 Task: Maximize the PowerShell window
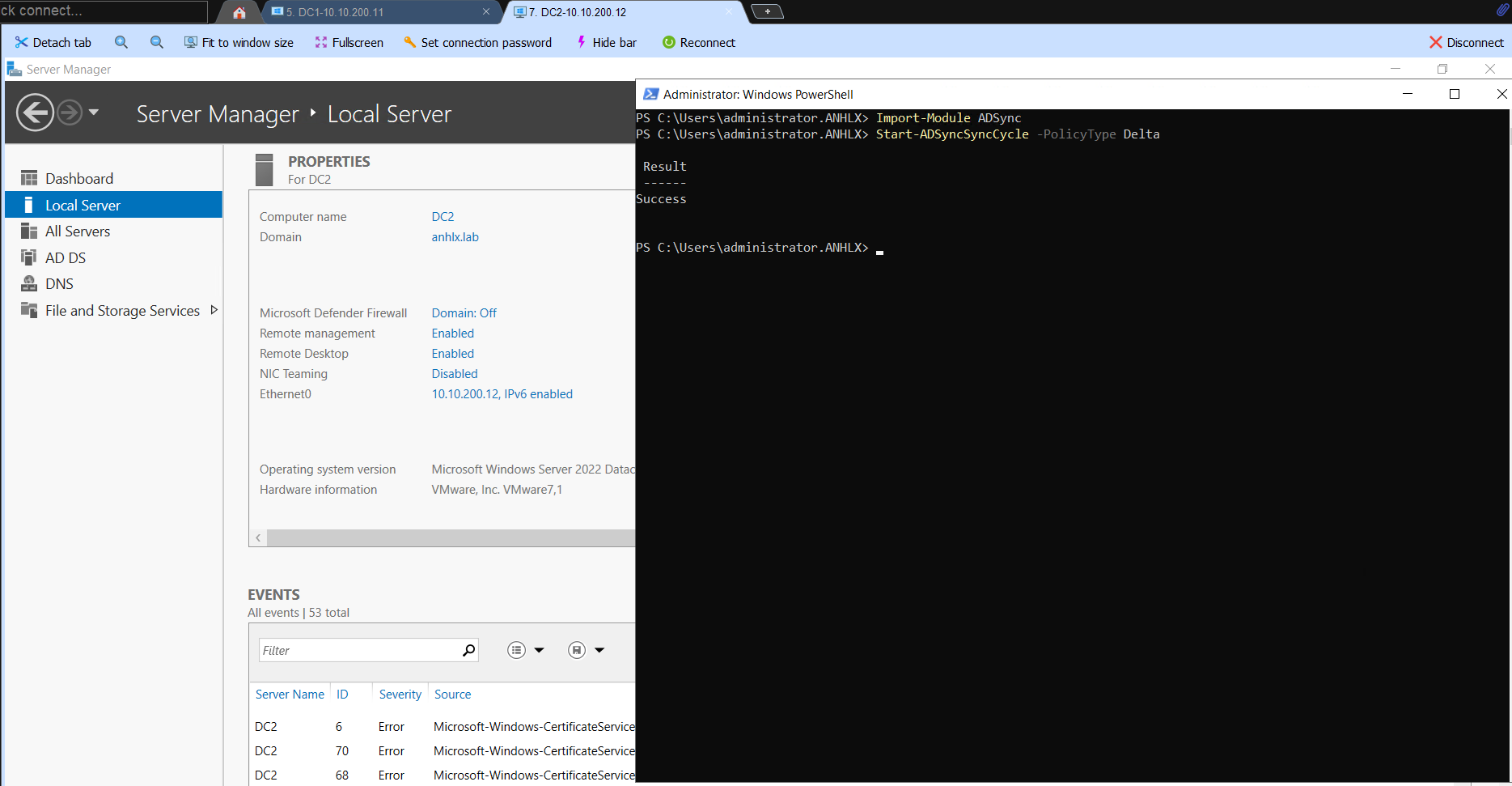pos(1455,94)
